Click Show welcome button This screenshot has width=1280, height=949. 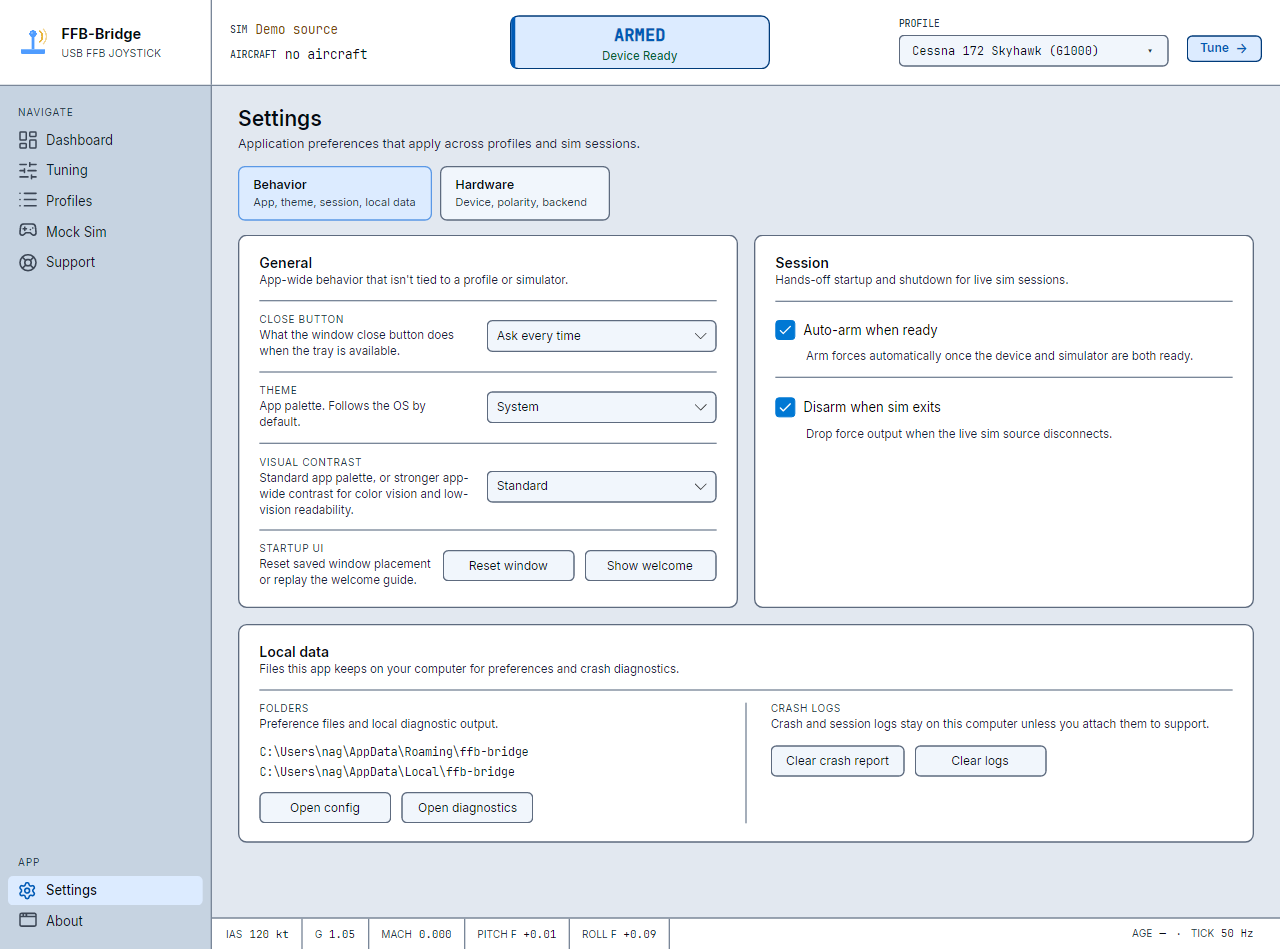click(x=650, y=565)
